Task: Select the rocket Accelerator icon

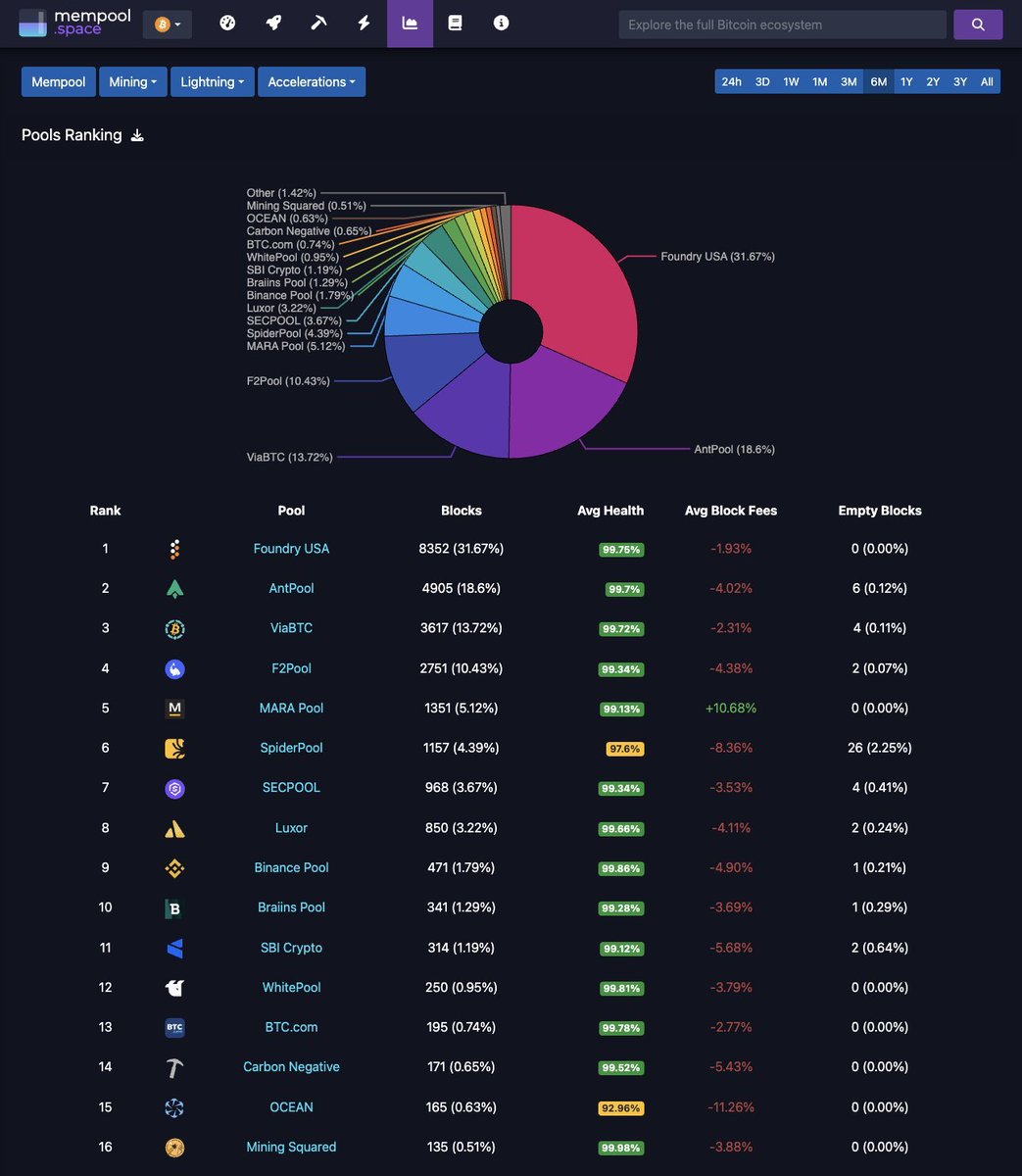Action: [x=272, y=23]
